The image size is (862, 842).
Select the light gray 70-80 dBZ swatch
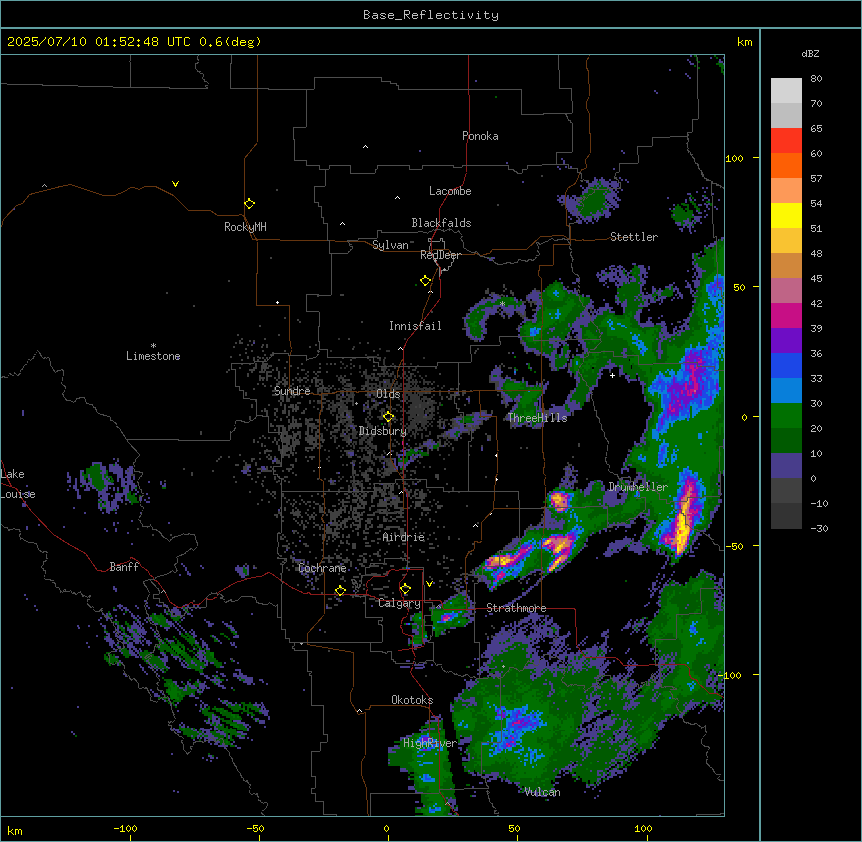click(786, 91)
